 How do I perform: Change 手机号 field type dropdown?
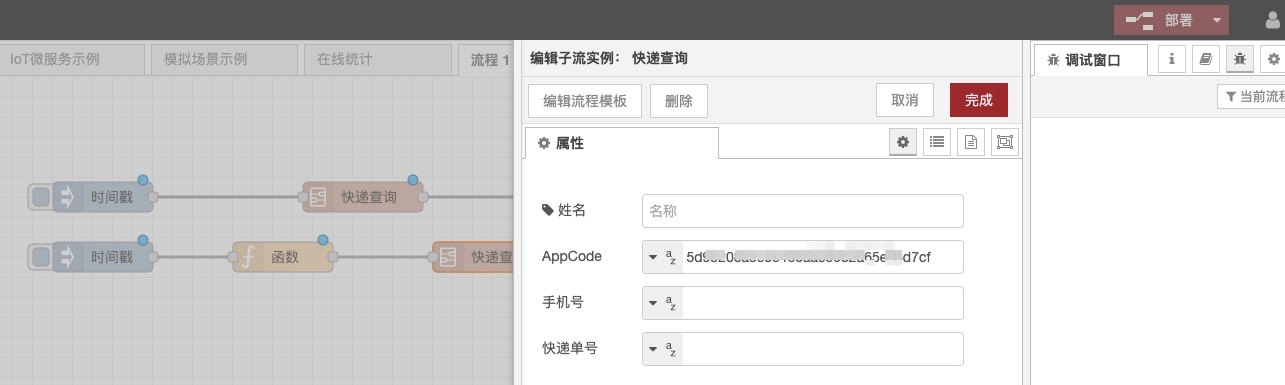coord(662,302)
